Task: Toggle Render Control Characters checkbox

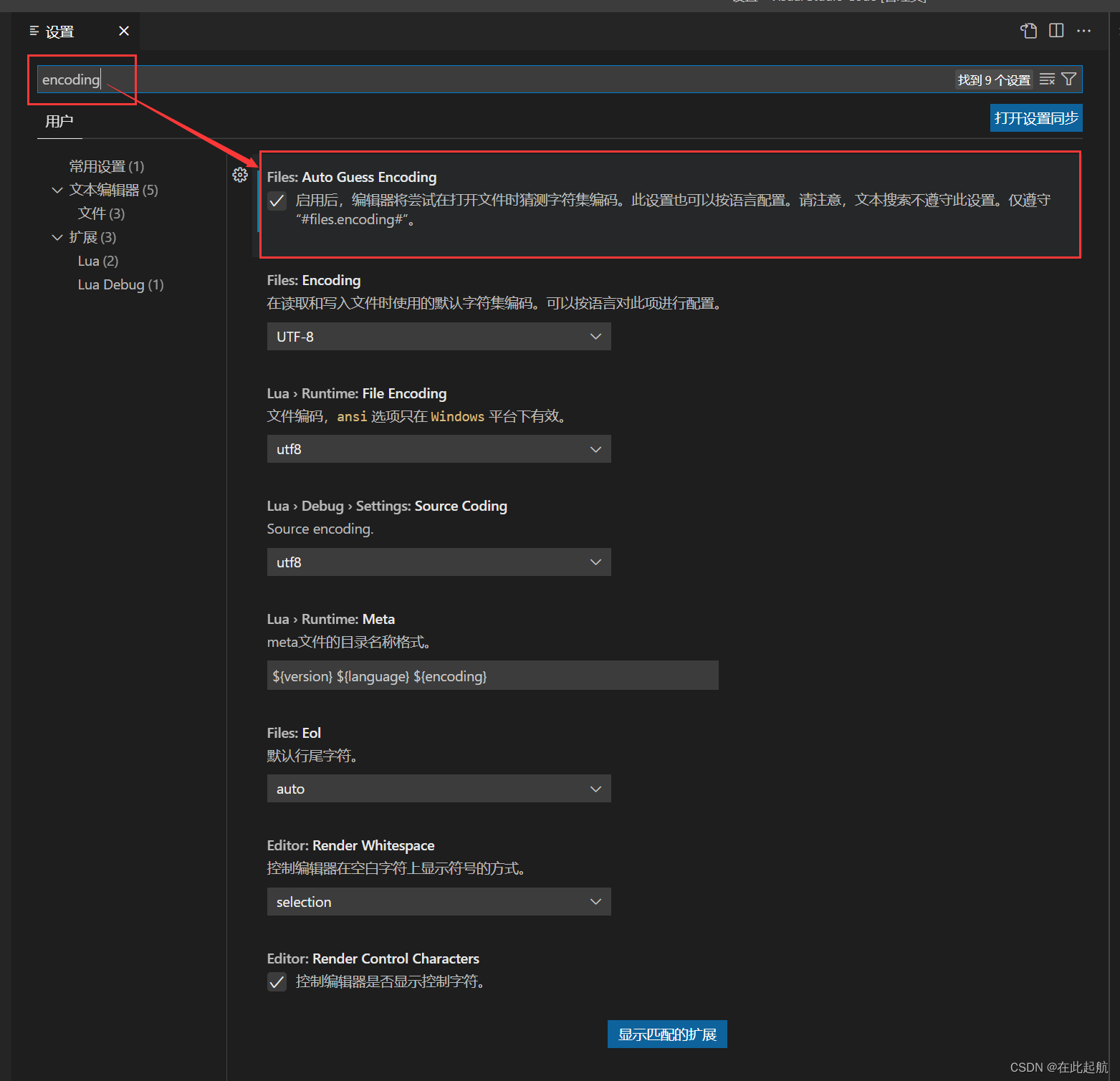Action: tap(277, 981)
